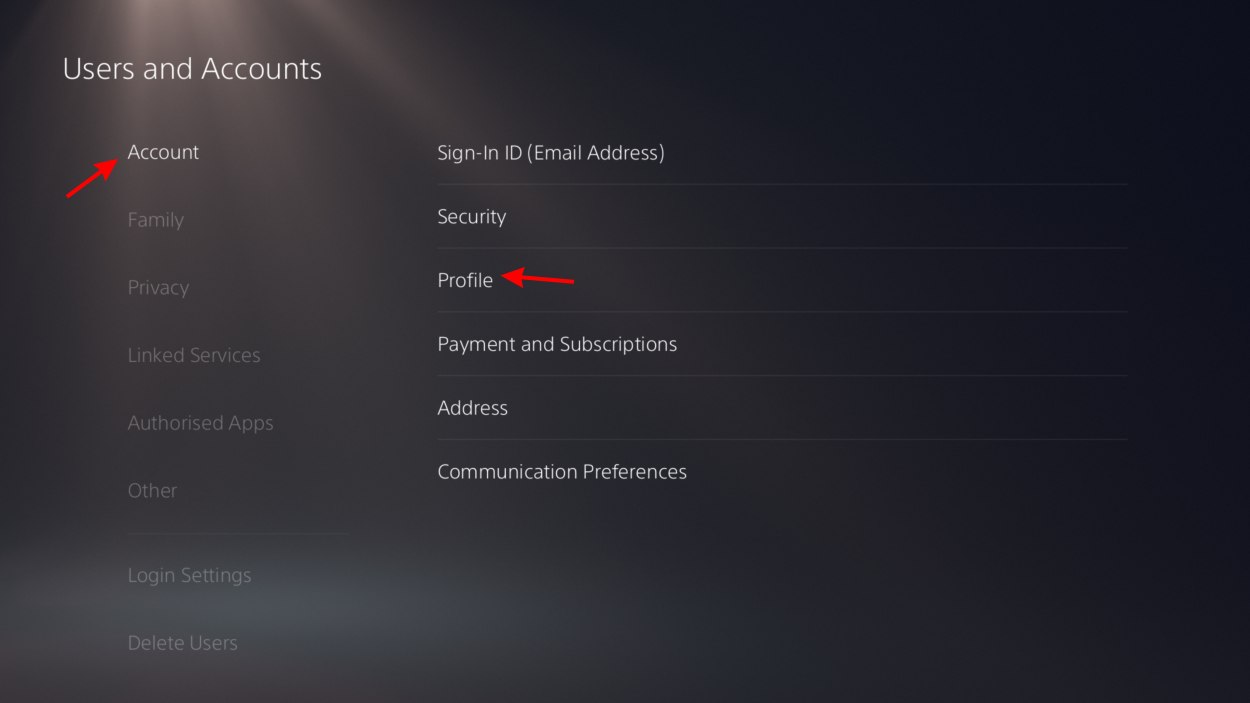
Task: Click the Users and Accounts heading
Action: tap(192, 69)
